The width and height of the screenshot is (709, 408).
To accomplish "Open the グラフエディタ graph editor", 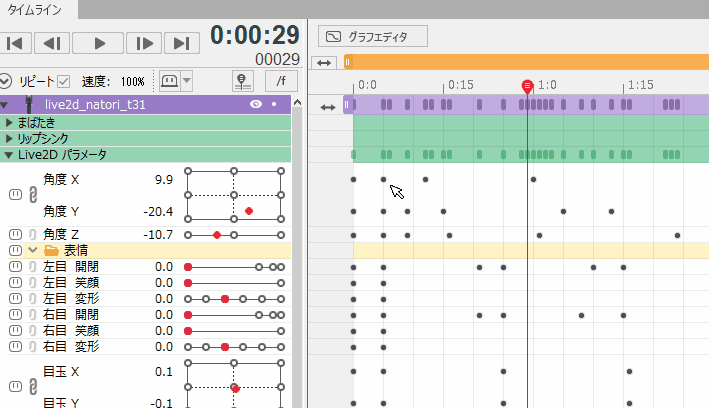I will pos(373,36).
